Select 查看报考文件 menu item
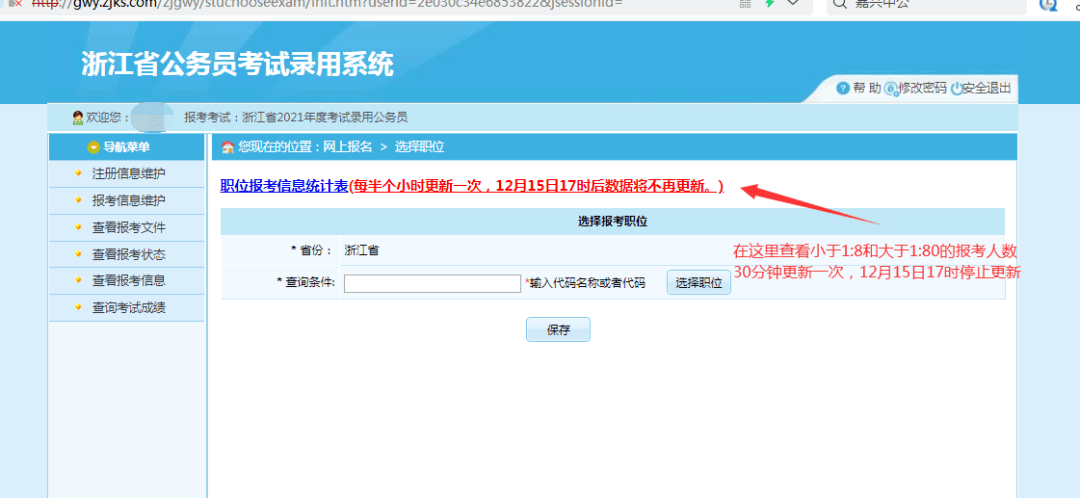Viewport: 1080px width, 498px height. (127, 227)
